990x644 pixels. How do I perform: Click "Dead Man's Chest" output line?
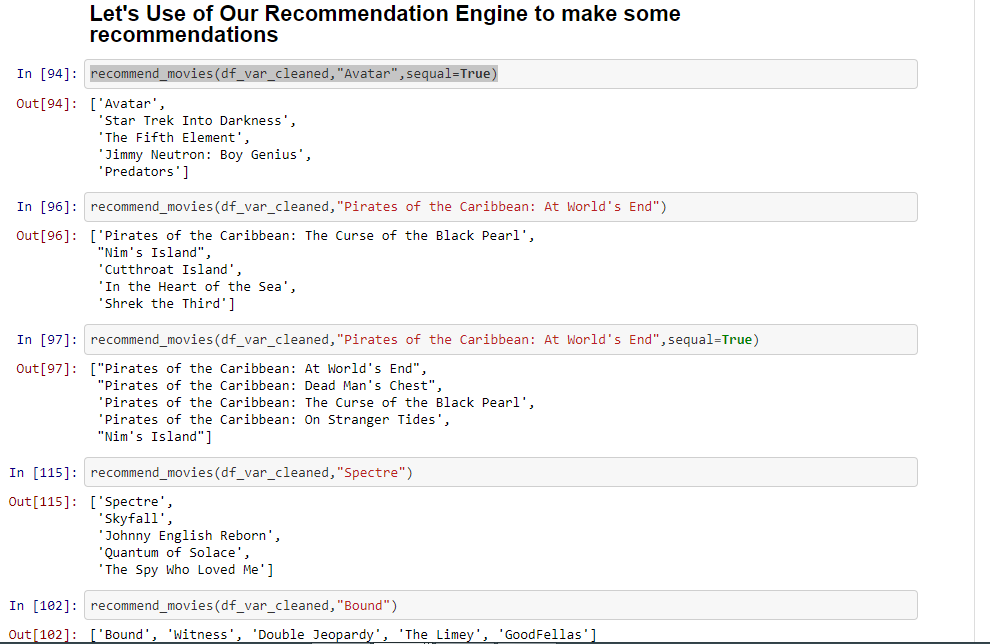(270, 386)
